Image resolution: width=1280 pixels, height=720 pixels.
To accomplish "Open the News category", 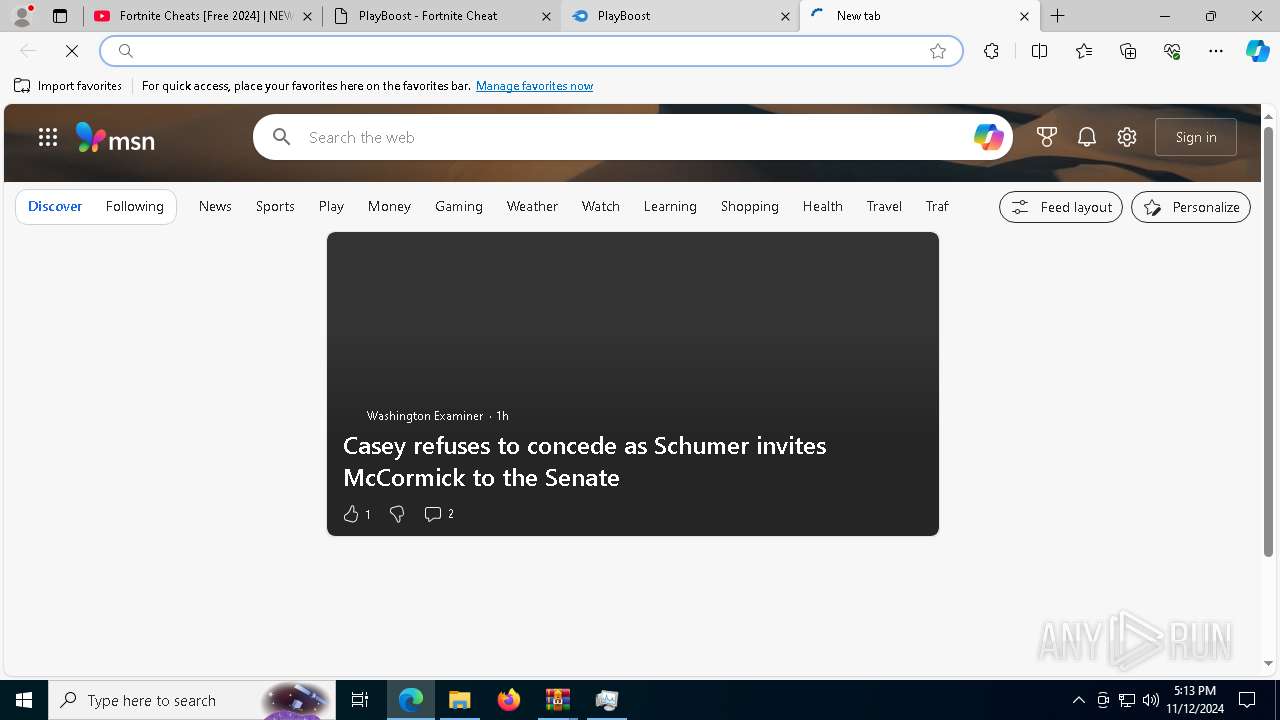I will coord(215,206).
